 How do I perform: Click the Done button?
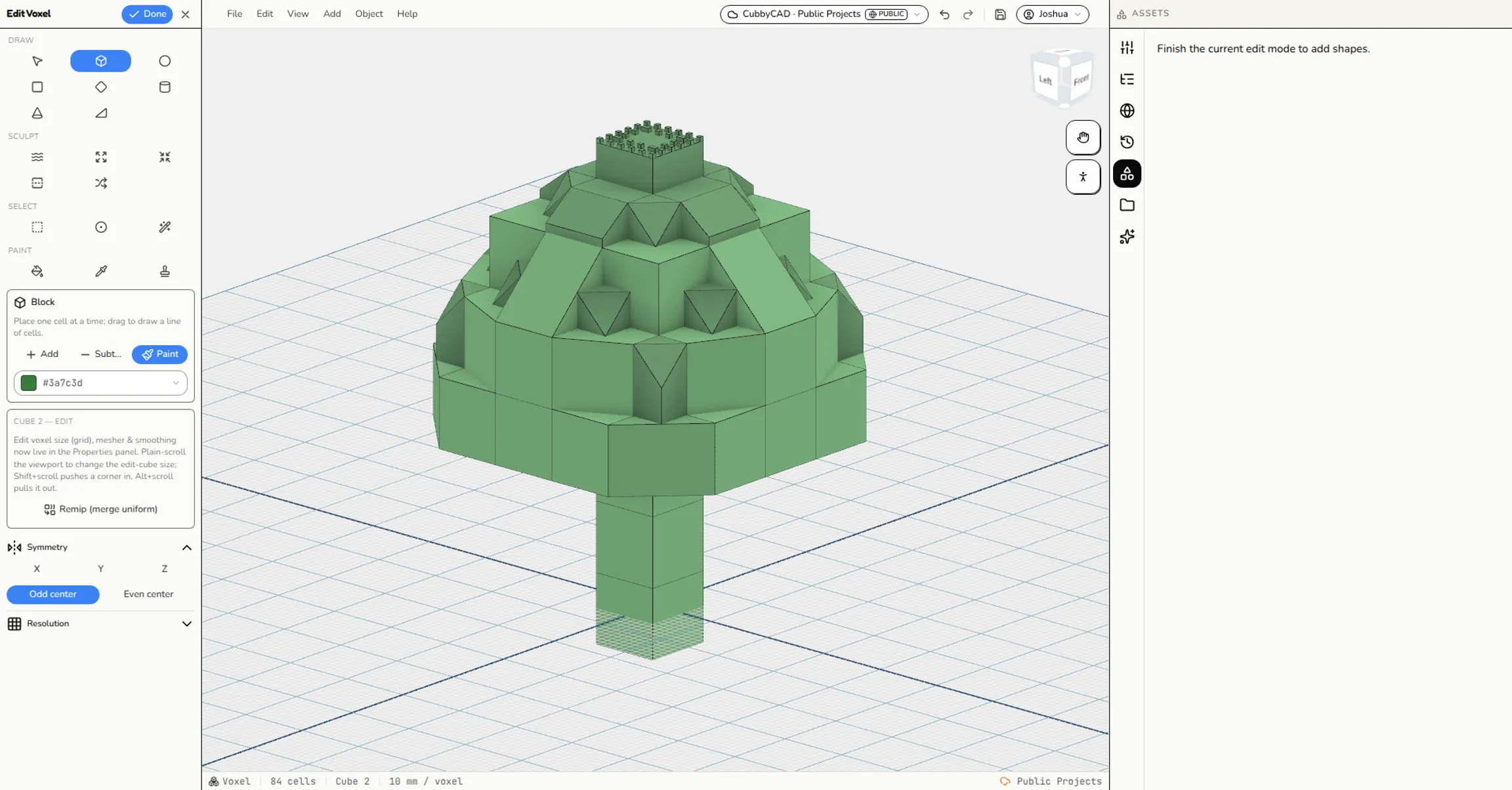pyautogui.click(x=147, y=14)
